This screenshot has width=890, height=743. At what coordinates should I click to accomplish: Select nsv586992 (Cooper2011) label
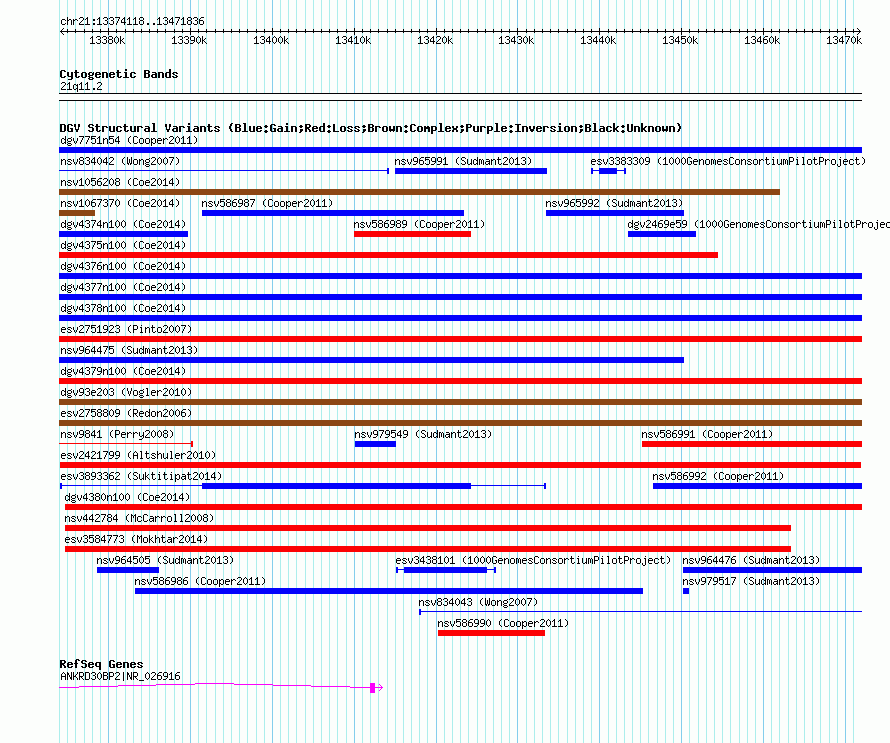click(x=718, y=476)
